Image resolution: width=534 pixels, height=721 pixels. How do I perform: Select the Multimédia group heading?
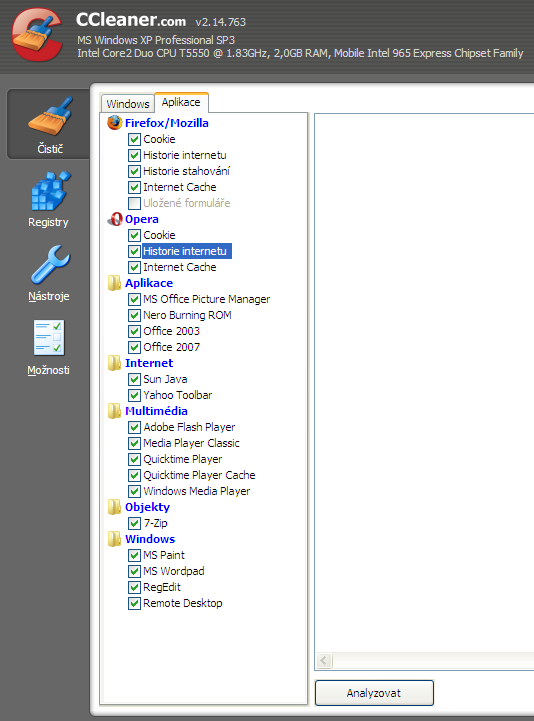156,411
